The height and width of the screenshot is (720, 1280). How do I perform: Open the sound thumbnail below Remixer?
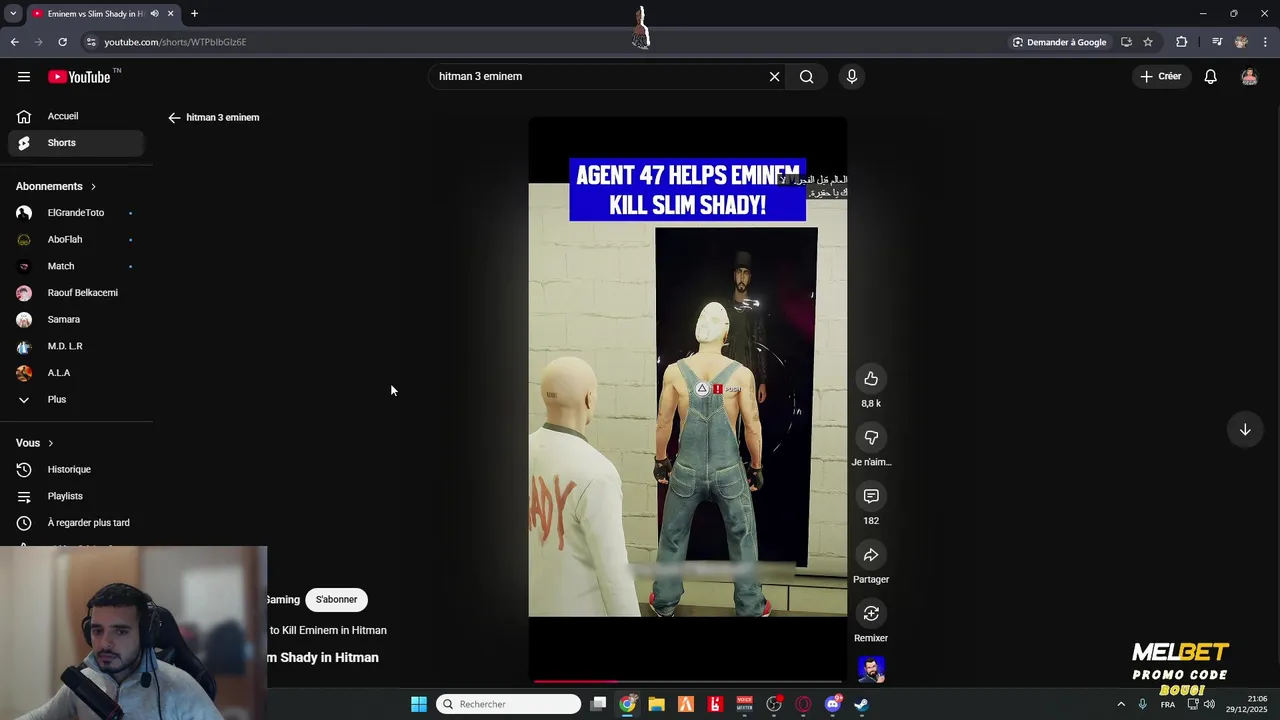click(x=871, y=669)
